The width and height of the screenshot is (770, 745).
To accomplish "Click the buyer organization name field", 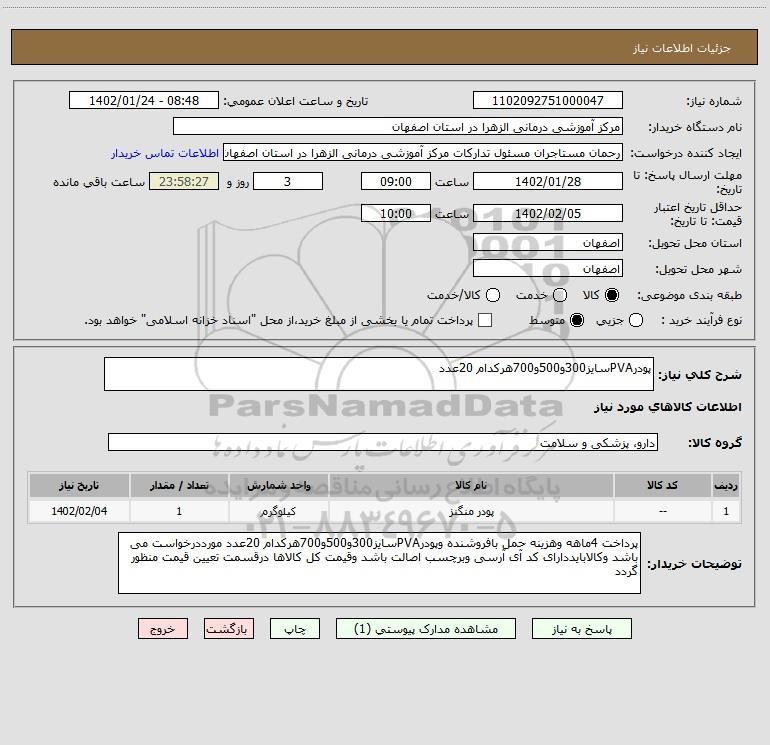I will (x=398, y=127).
